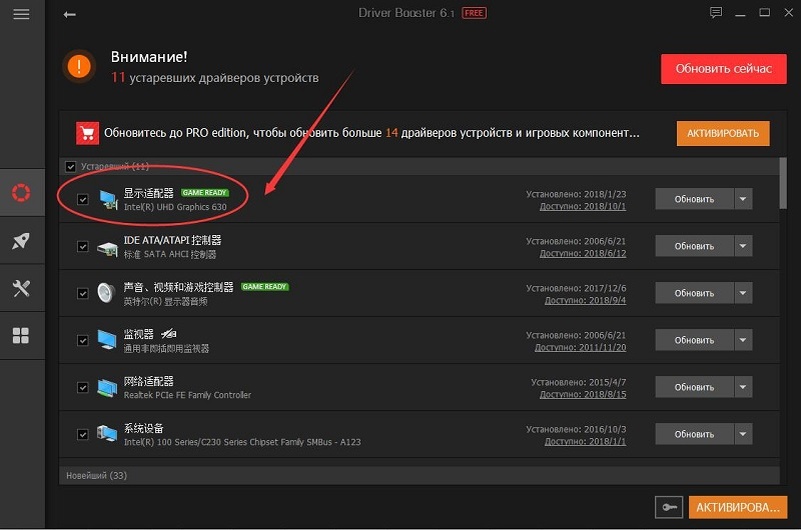Open link Доступно: 2011/11/20
Viewport: 801px width, 530px height.
[x=580, y=347]
